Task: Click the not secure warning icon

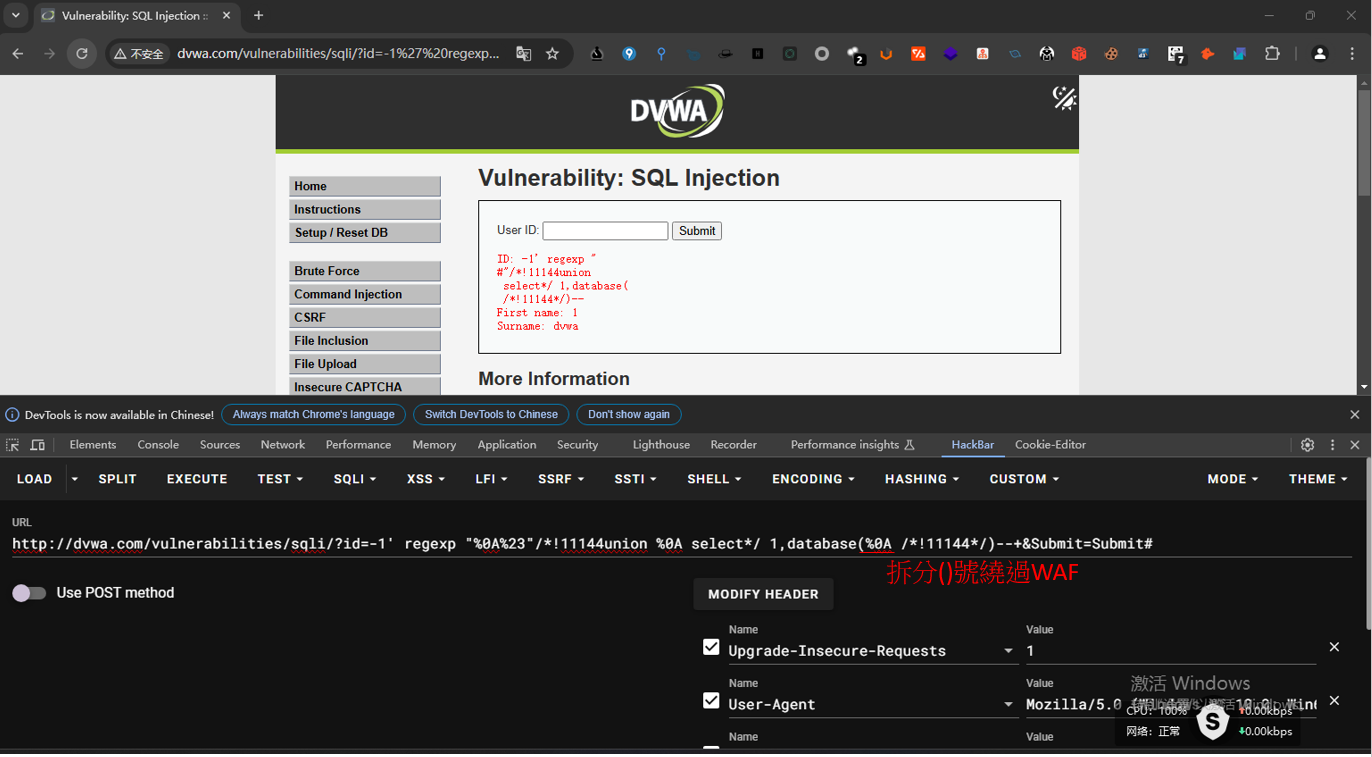Action: click(139, 54)
